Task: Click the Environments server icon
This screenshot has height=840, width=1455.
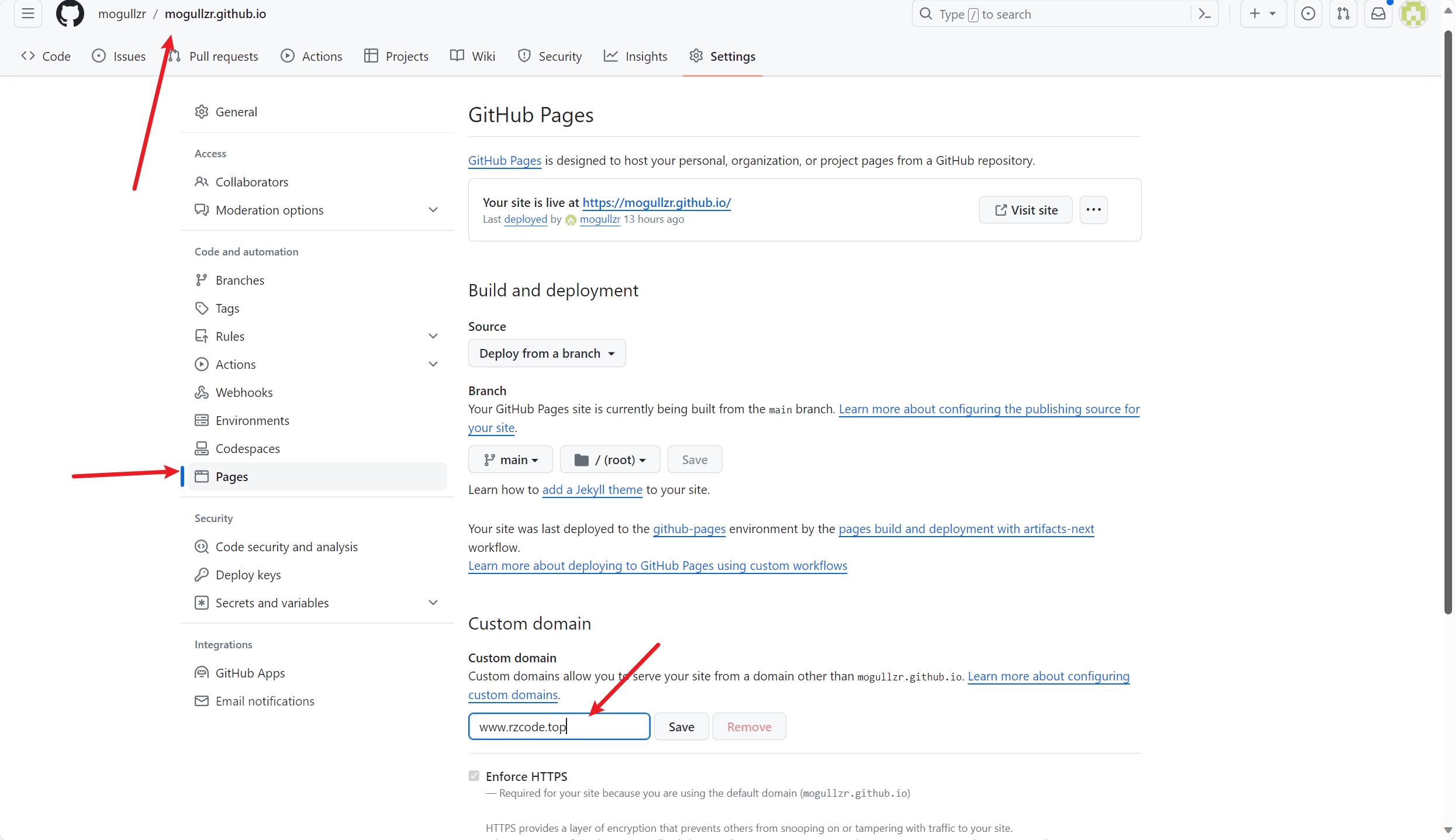Action: (202, 420)
